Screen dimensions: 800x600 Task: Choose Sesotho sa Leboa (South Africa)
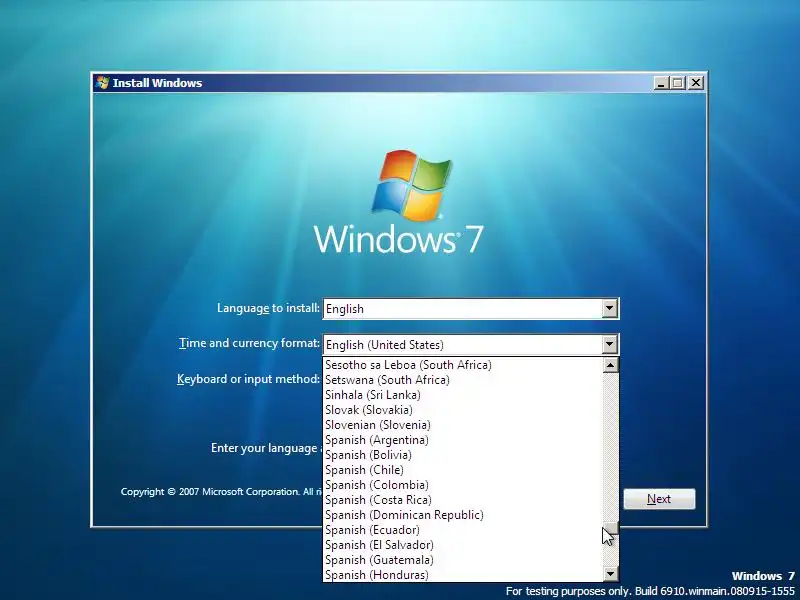[463, 365]
